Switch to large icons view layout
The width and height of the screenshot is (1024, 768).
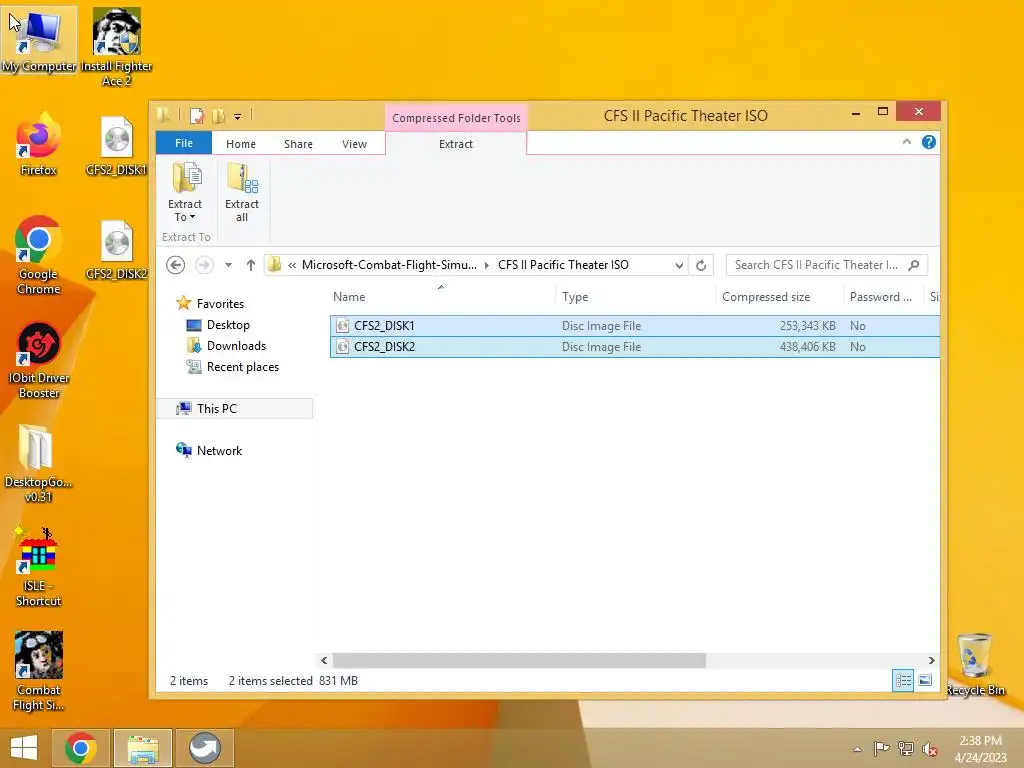[925, 680]
